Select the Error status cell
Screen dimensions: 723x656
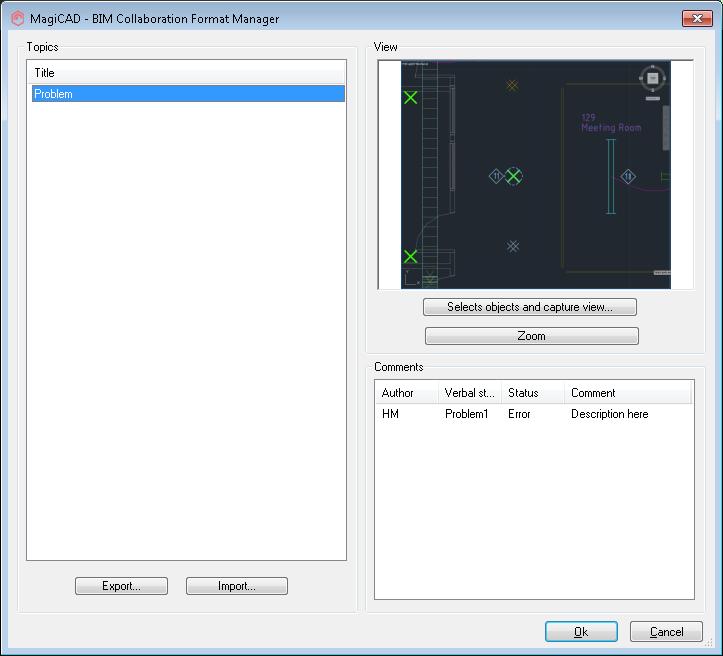point(519,414)
